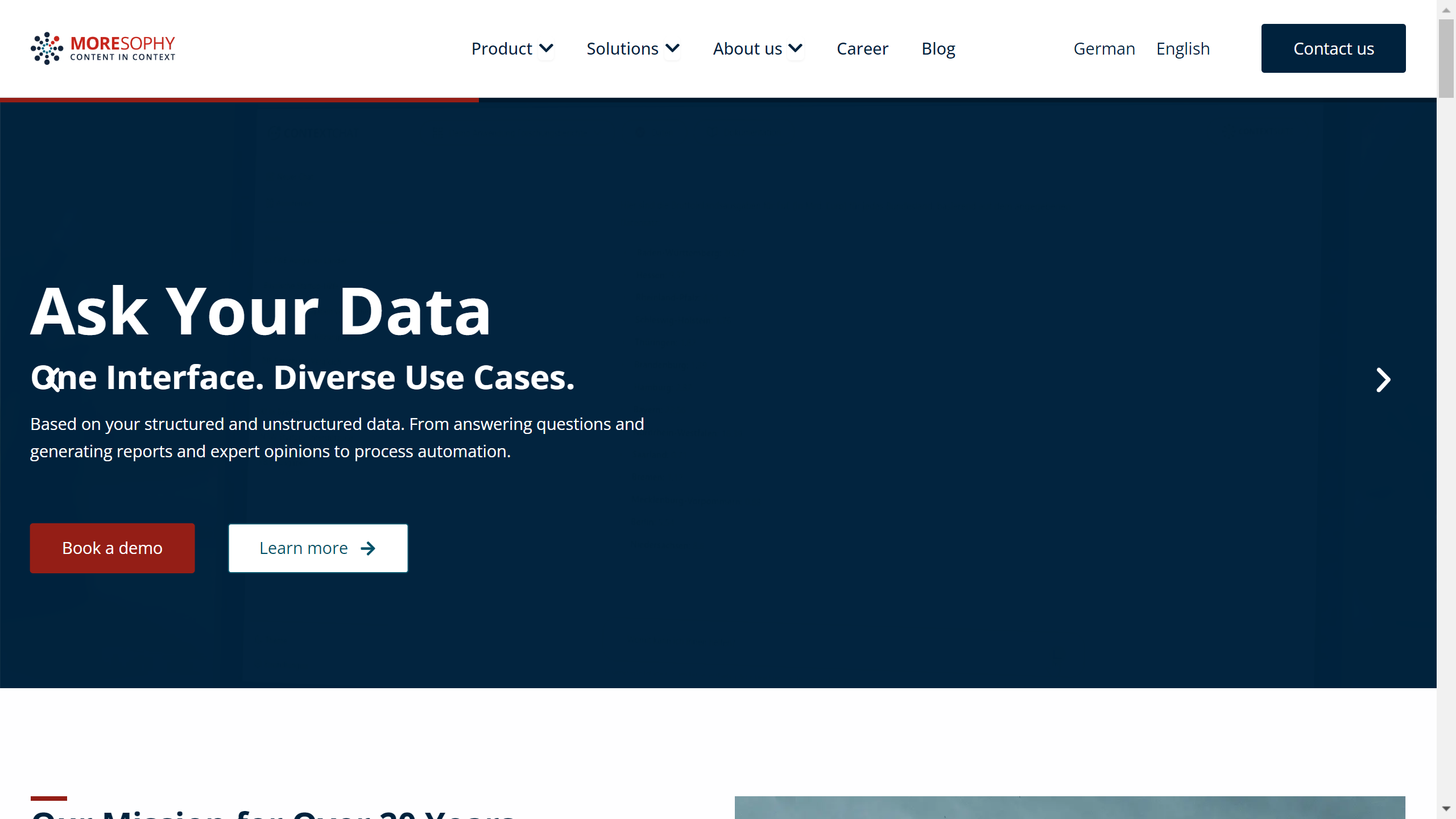1456x819 pixels.
Task: Click scrollbar down arrow
Action: click(1446, 808)
